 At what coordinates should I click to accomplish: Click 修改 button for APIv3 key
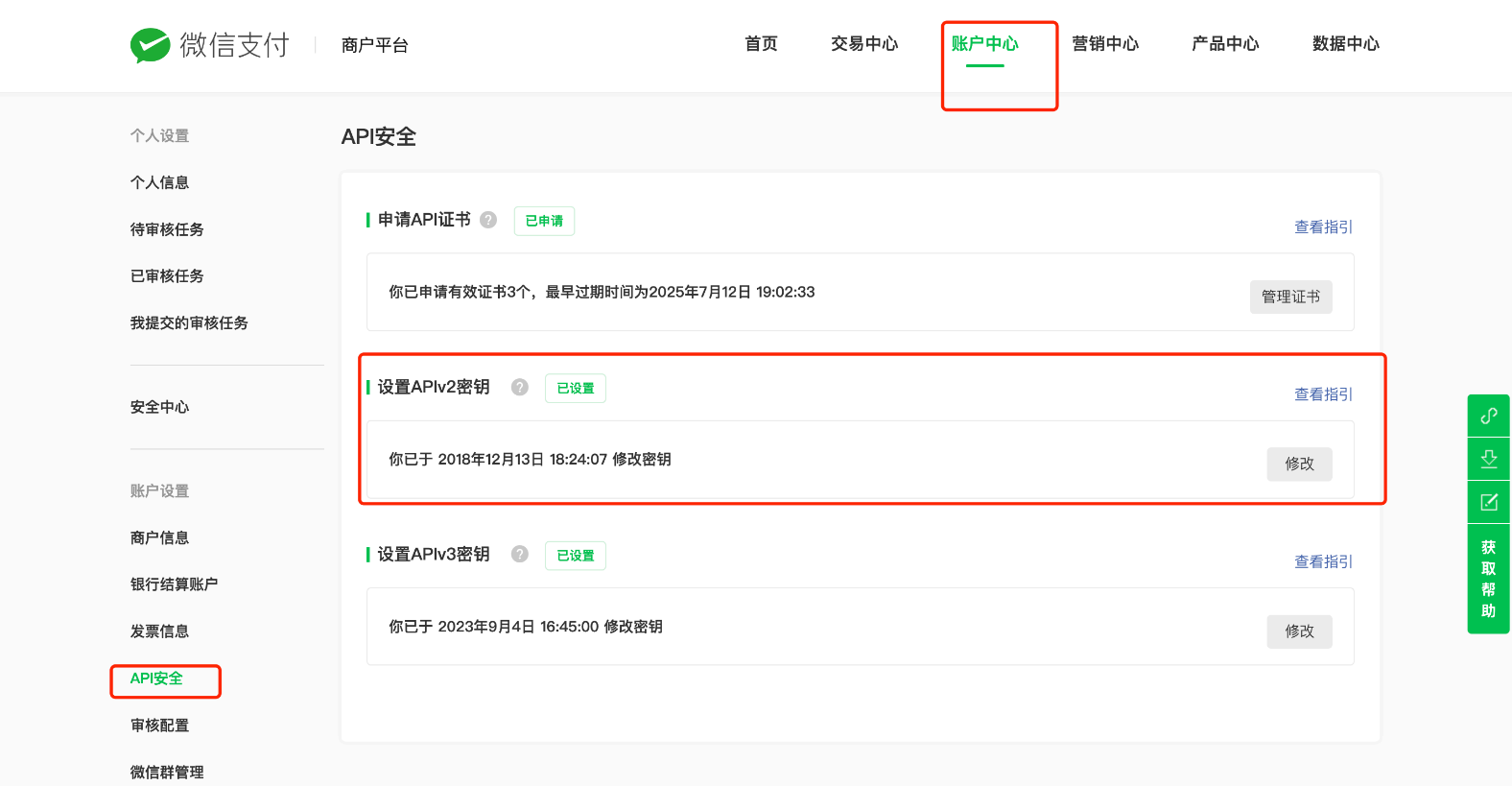(x=1299, y=631)
